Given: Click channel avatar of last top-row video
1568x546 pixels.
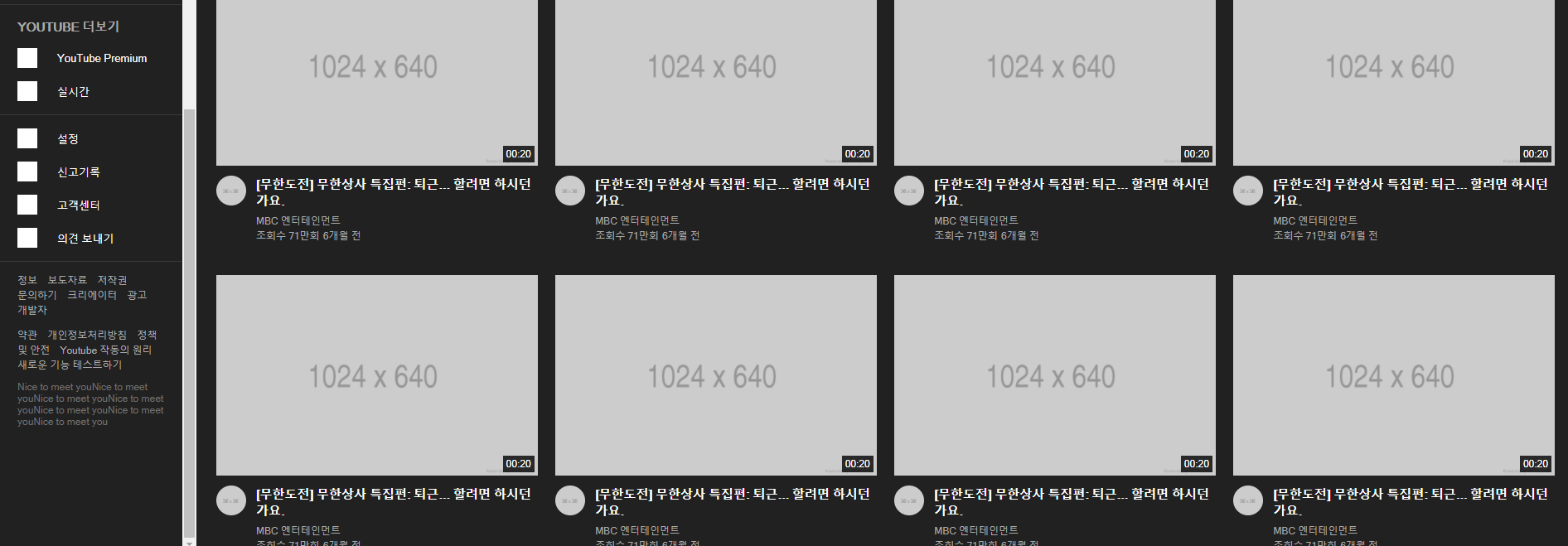Looking at the screenshot, I should 1248,191.
